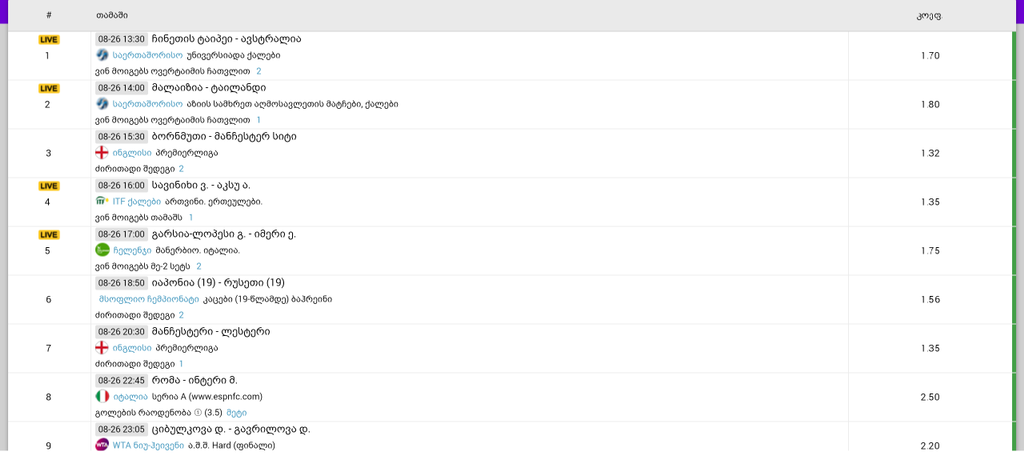This screenshot has width=1024, height=459.
Task: Open the ჩელენჯი category link
Action: pyautogui.click(x=132, y=250)
